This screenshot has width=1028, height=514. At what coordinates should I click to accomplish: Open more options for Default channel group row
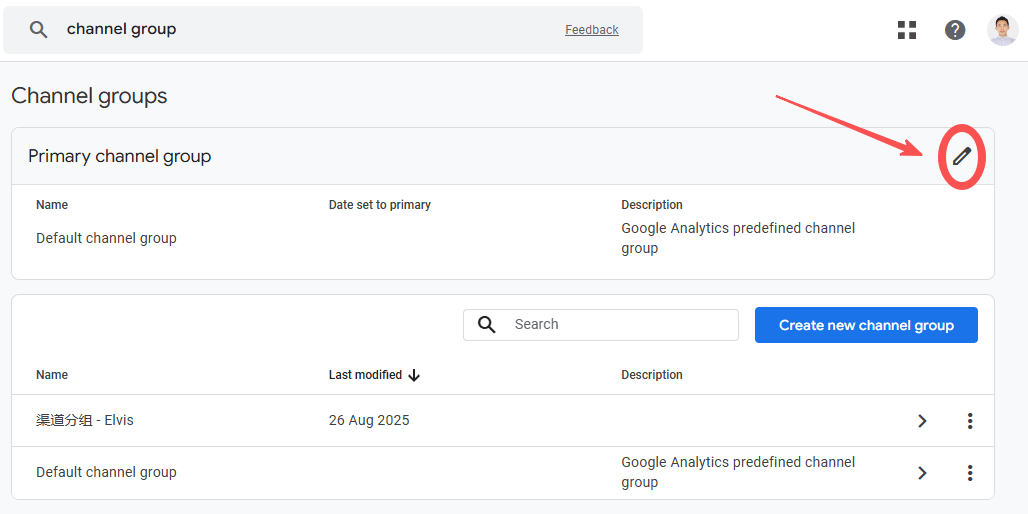969,473
